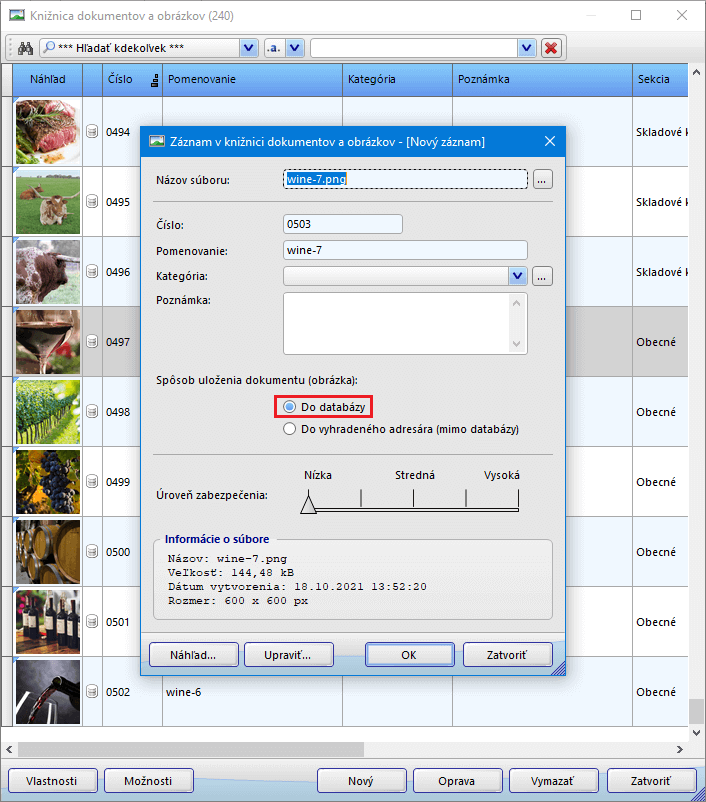
Task: Confirm the new record with OK
Action: 408,655
